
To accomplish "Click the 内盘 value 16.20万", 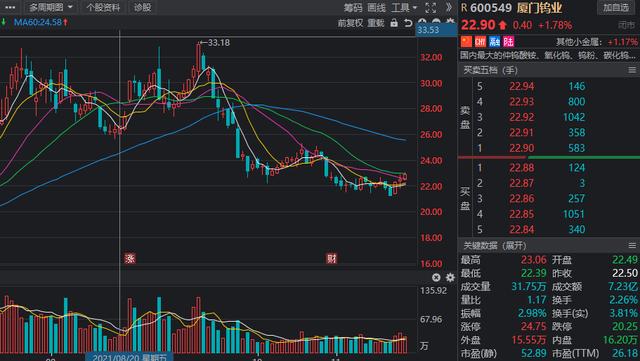I will point(620,340).
